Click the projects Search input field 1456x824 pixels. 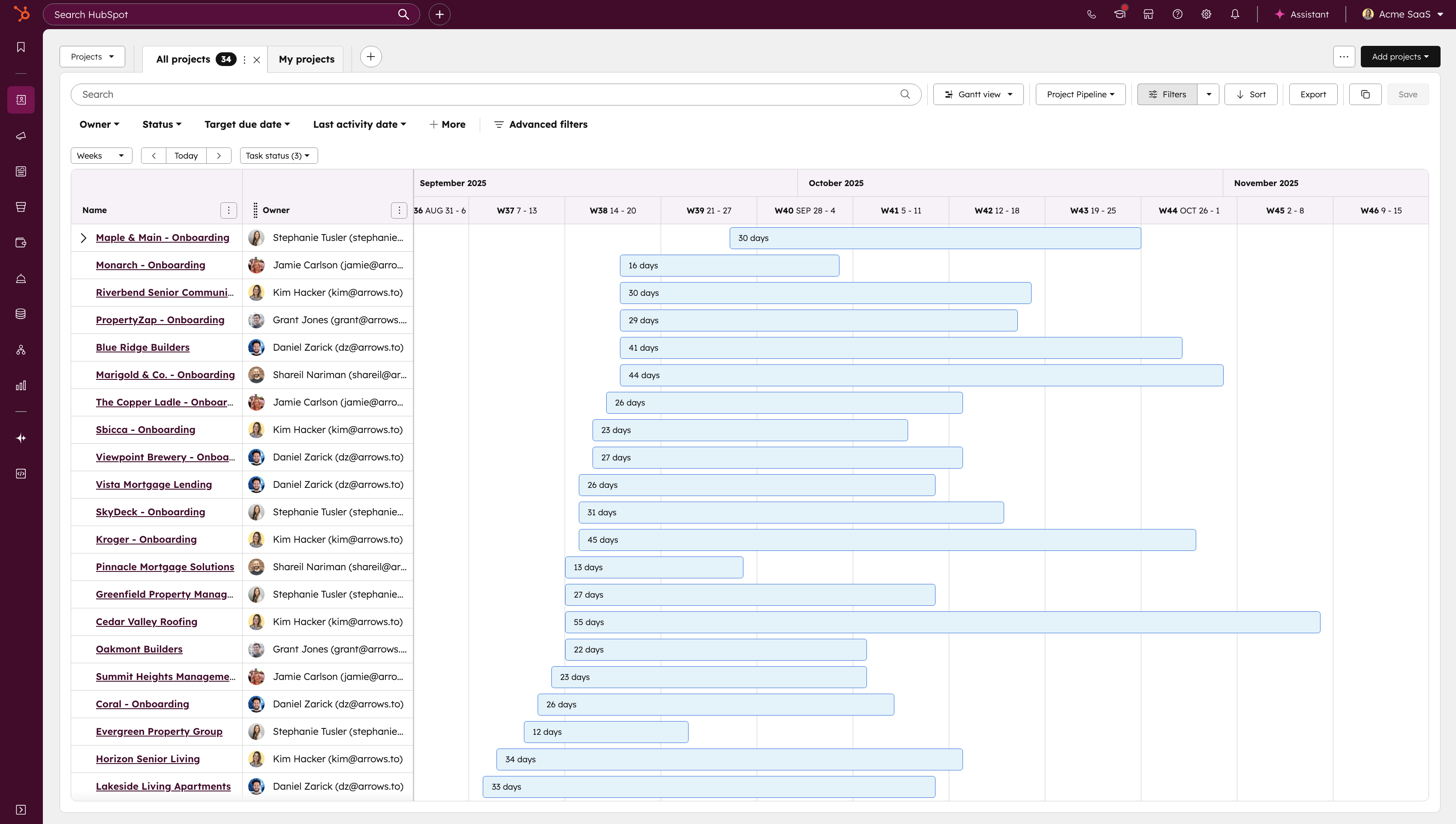point(487,94)
